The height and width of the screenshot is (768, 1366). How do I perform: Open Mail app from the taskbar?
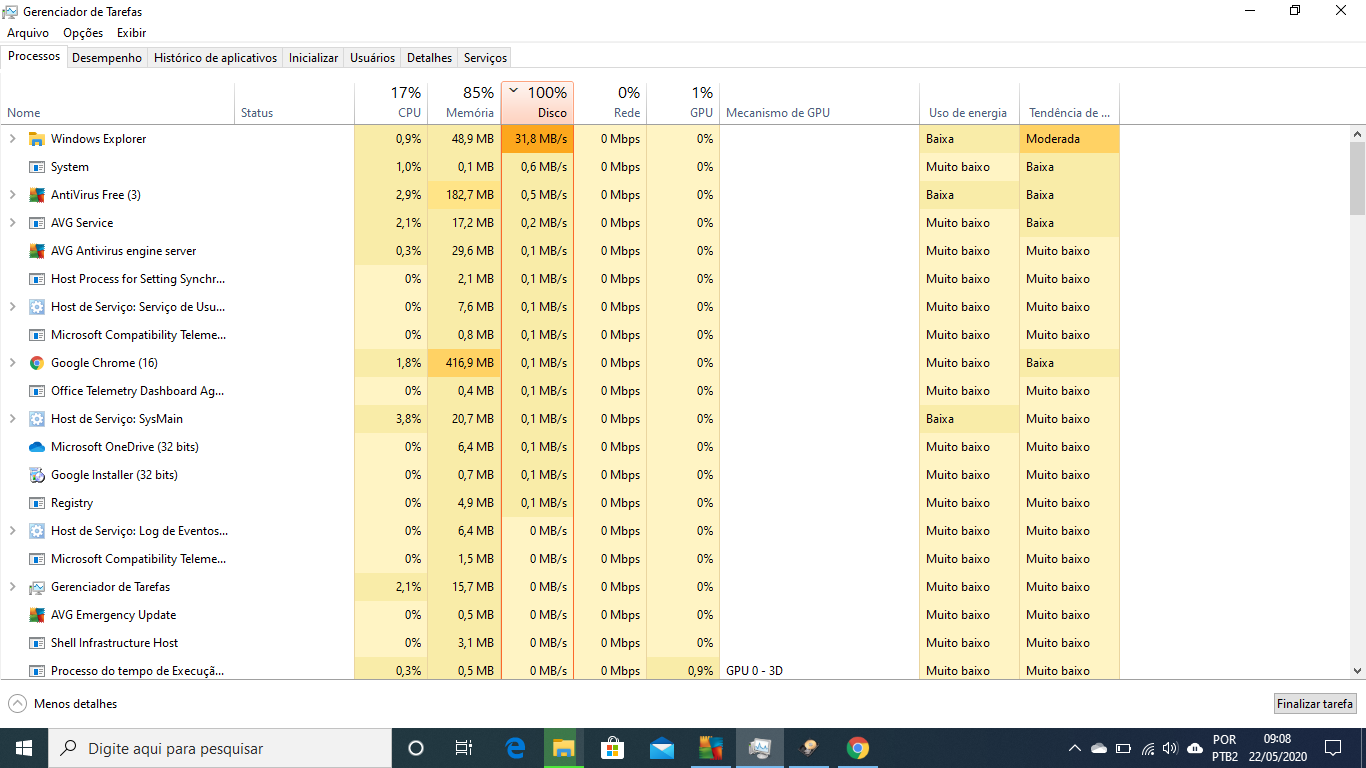661,748
